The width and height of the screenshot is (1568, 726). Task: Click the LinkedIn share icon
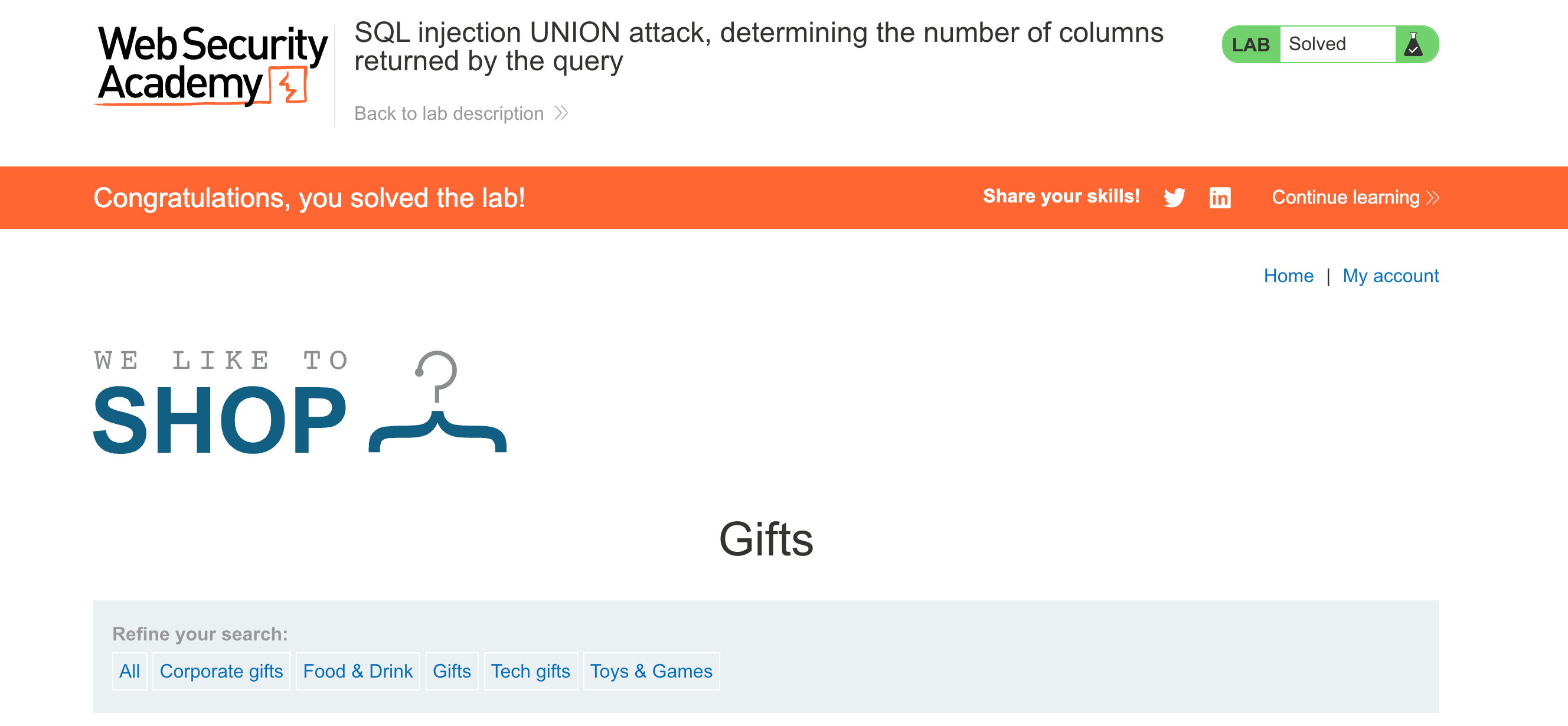(1219, 198)
